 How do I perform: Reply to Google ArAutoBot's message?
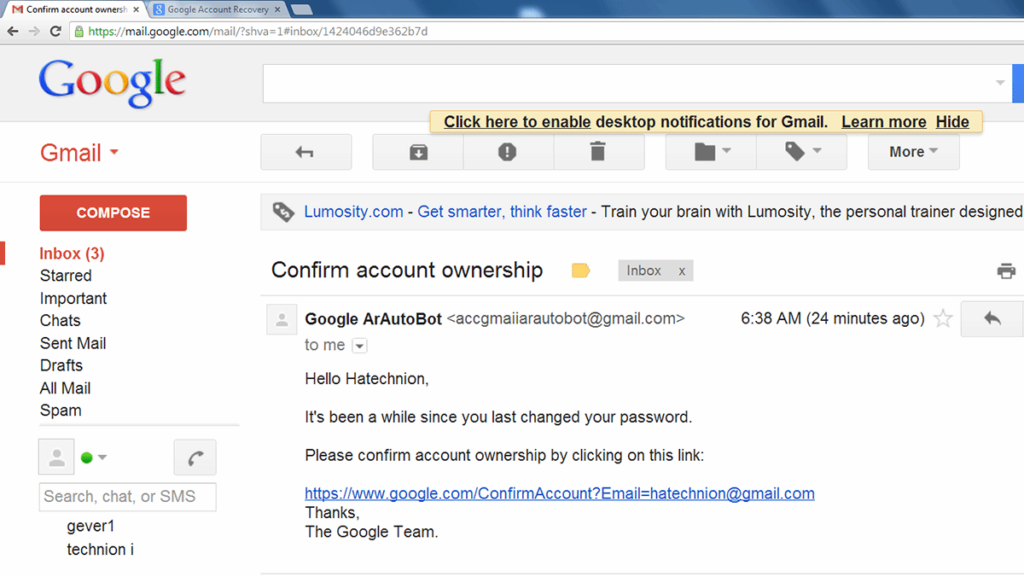pos(991,318)
